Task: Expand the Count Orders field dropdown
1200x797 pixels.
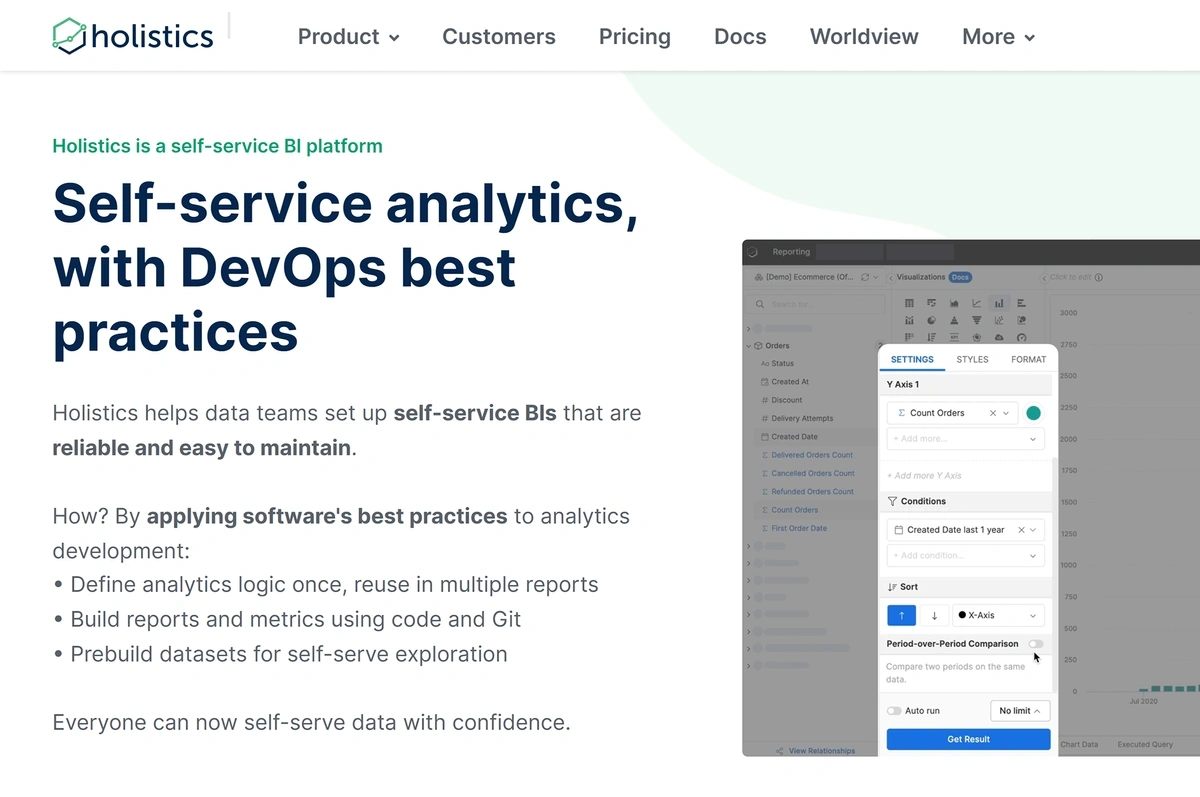Action: click(x=1006, y=413)
